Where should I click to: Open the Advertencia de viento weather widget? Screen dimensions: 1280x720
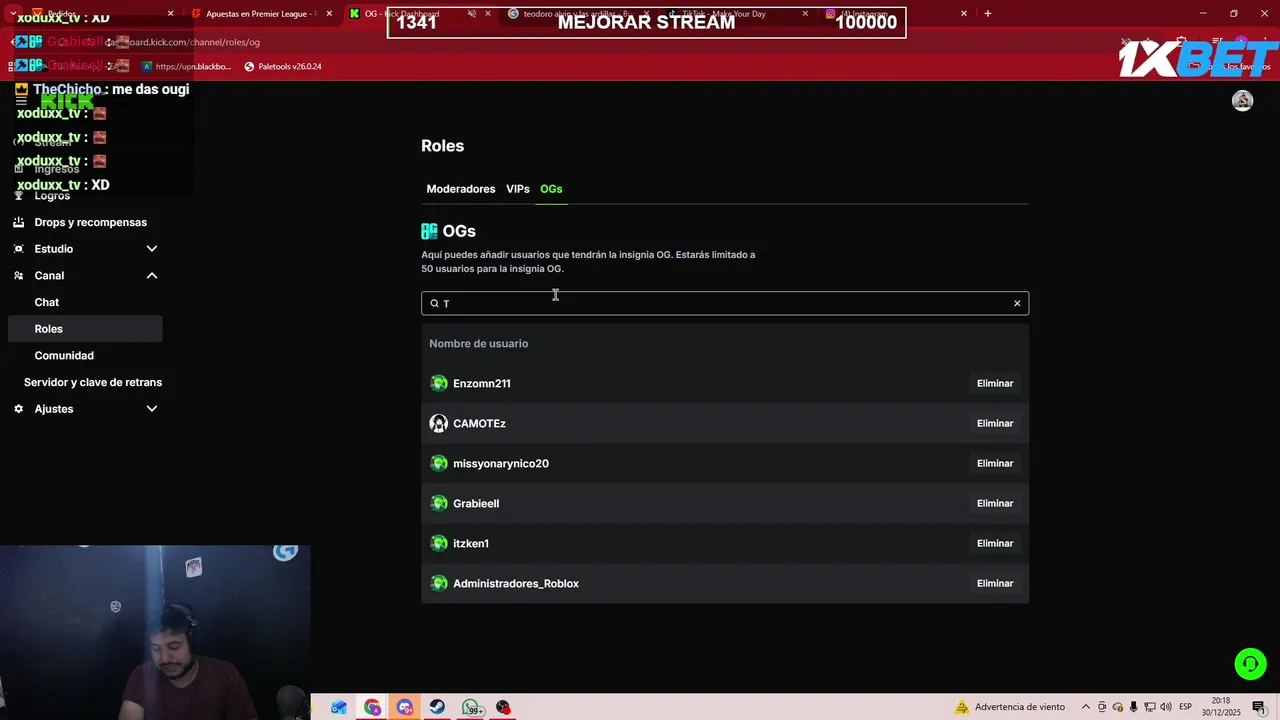tap(1010, 707)
